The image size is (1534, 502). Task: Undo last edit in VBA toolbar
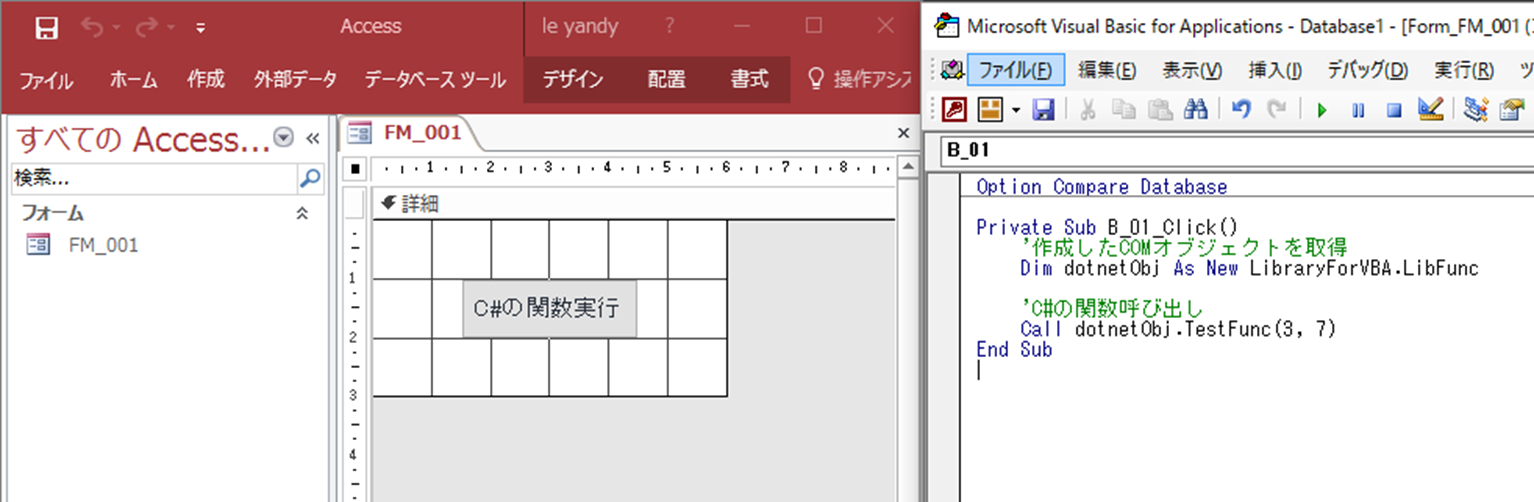coord(1241,110)
